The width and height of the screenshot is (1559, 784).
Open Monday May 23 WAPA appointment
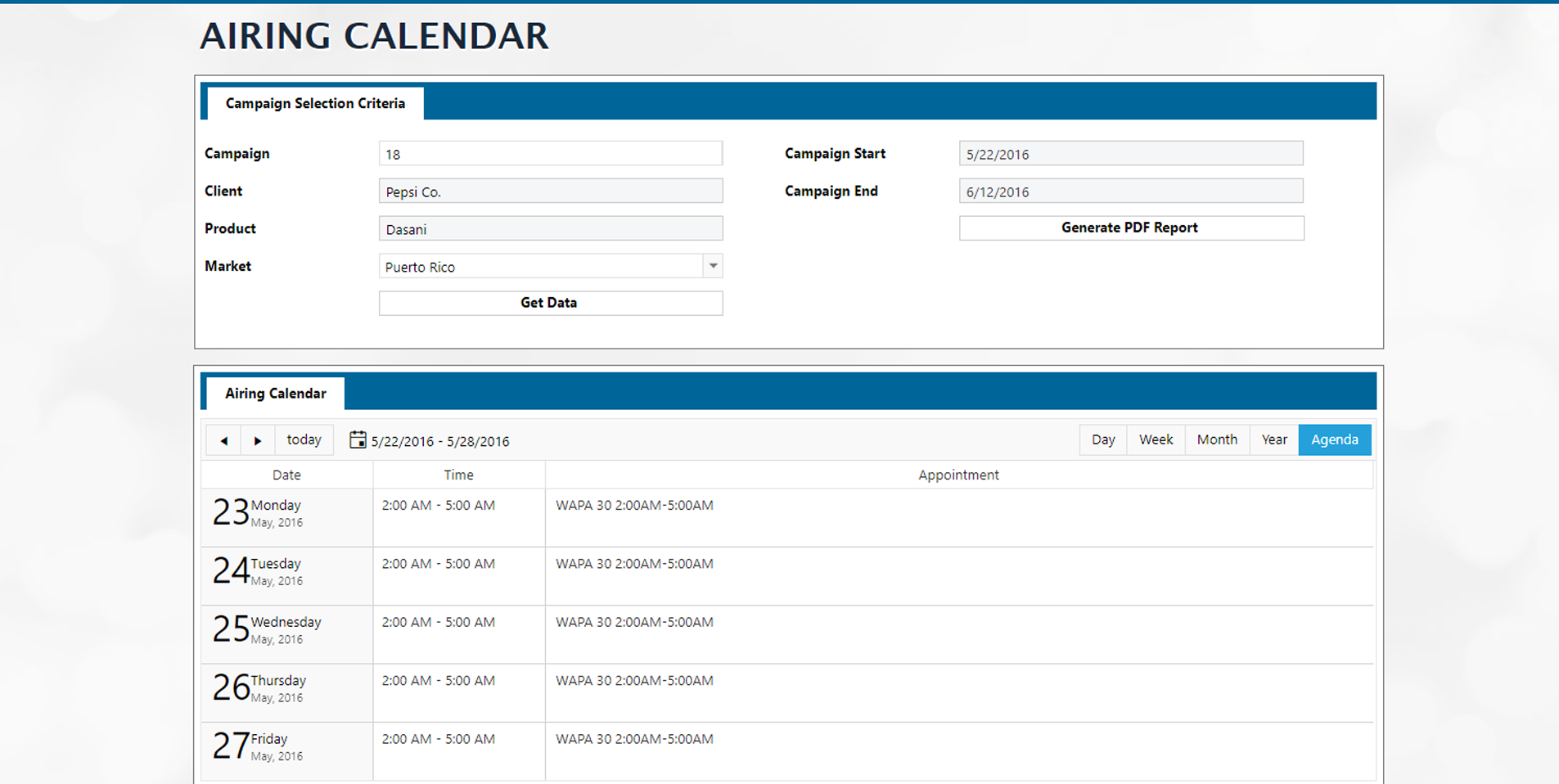634,506
